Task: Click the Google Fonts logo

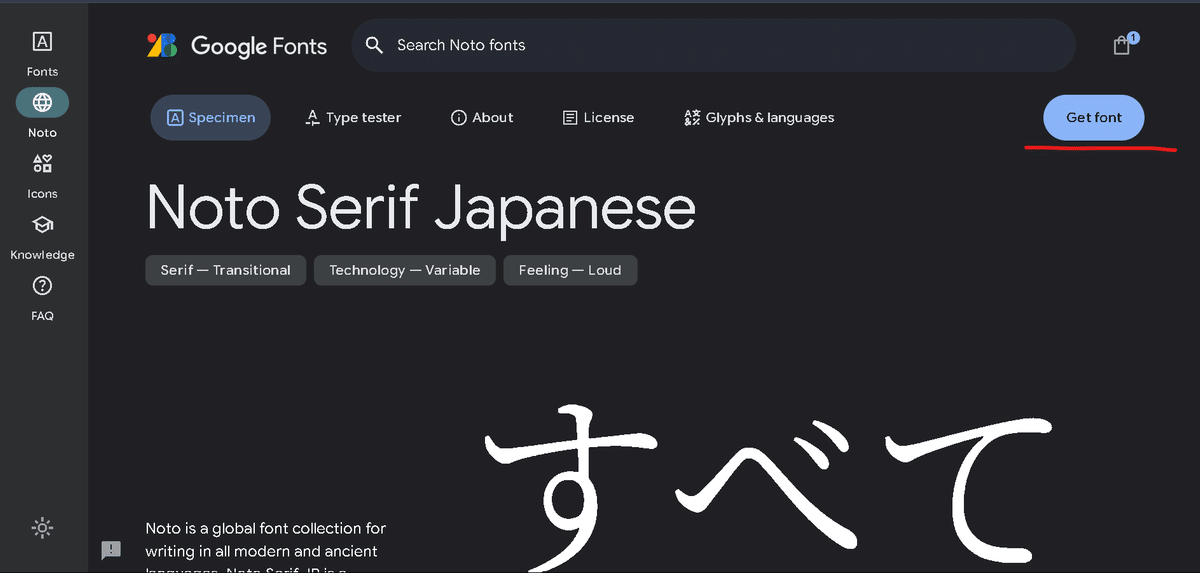Action: point(237,46)
